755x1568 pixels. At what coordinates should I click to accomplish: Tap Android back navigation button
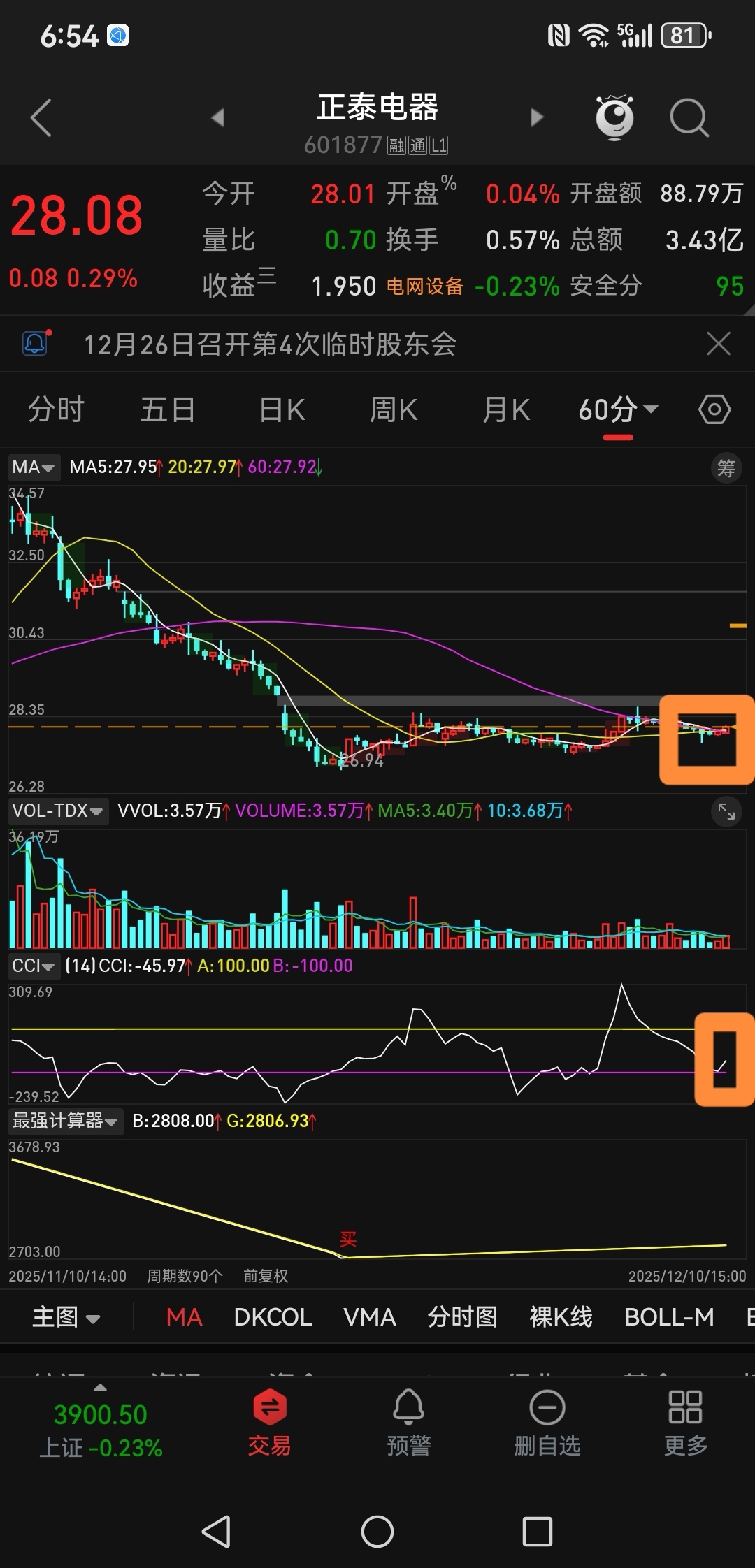coord(216,1532)
